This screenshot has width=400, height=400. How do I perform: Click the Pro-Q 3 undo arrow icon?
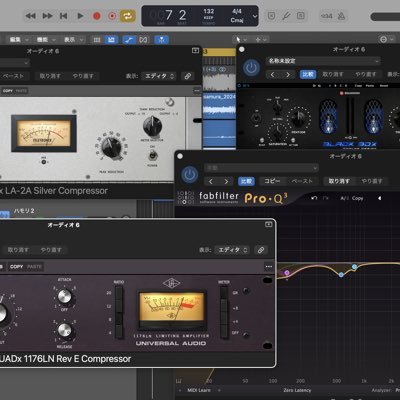click(x=314, y=198)
